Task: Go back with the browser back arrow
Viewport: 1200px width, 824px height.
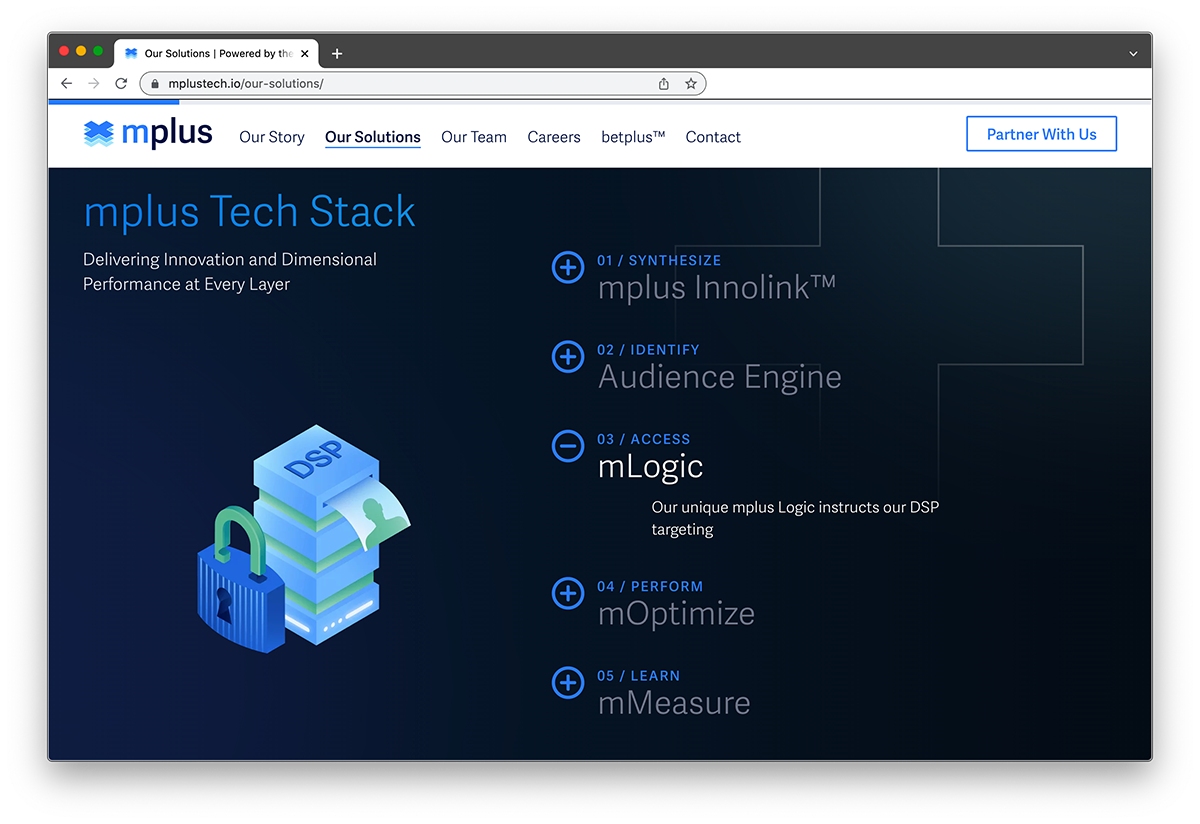Action: (66, 84)
